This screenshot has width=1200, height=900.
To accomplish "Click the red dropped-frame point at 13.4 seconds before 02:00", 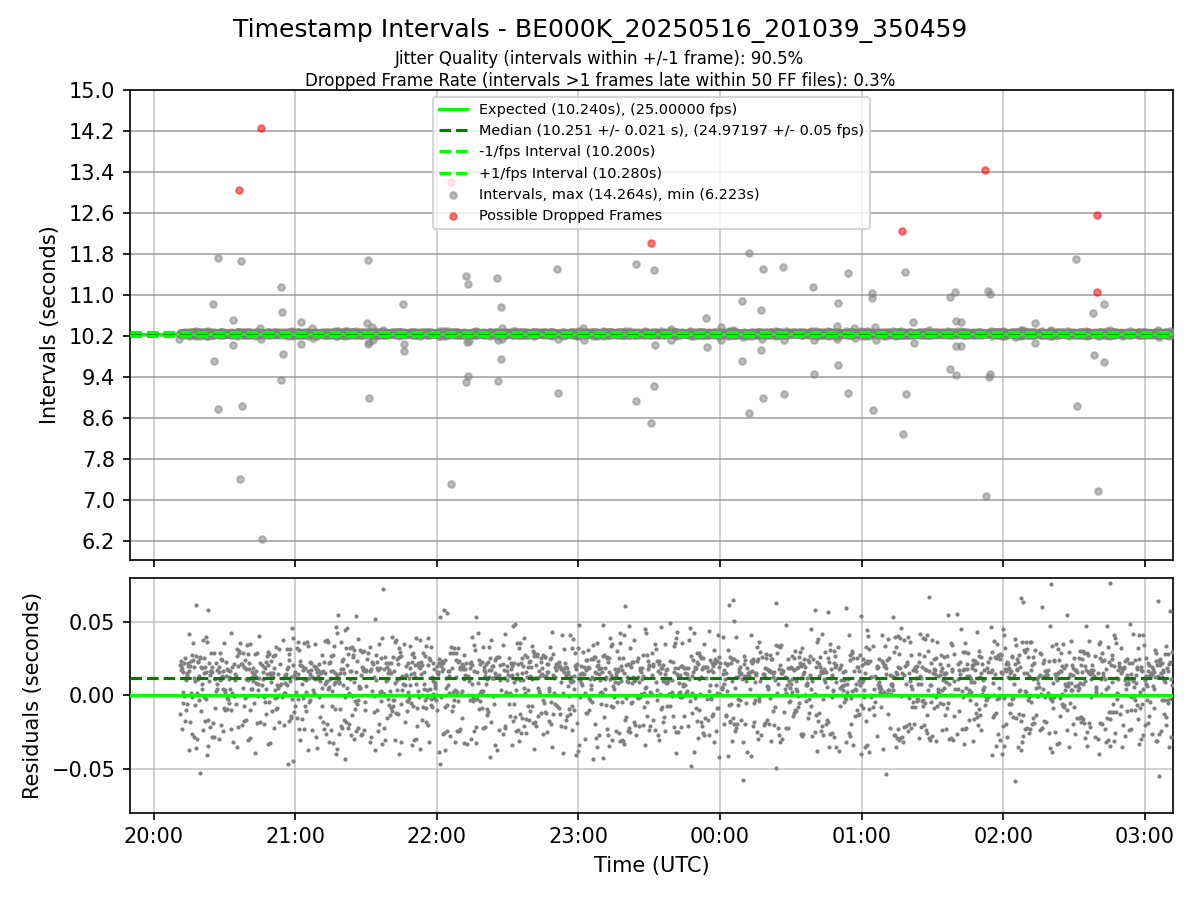I will coord(985,170).
